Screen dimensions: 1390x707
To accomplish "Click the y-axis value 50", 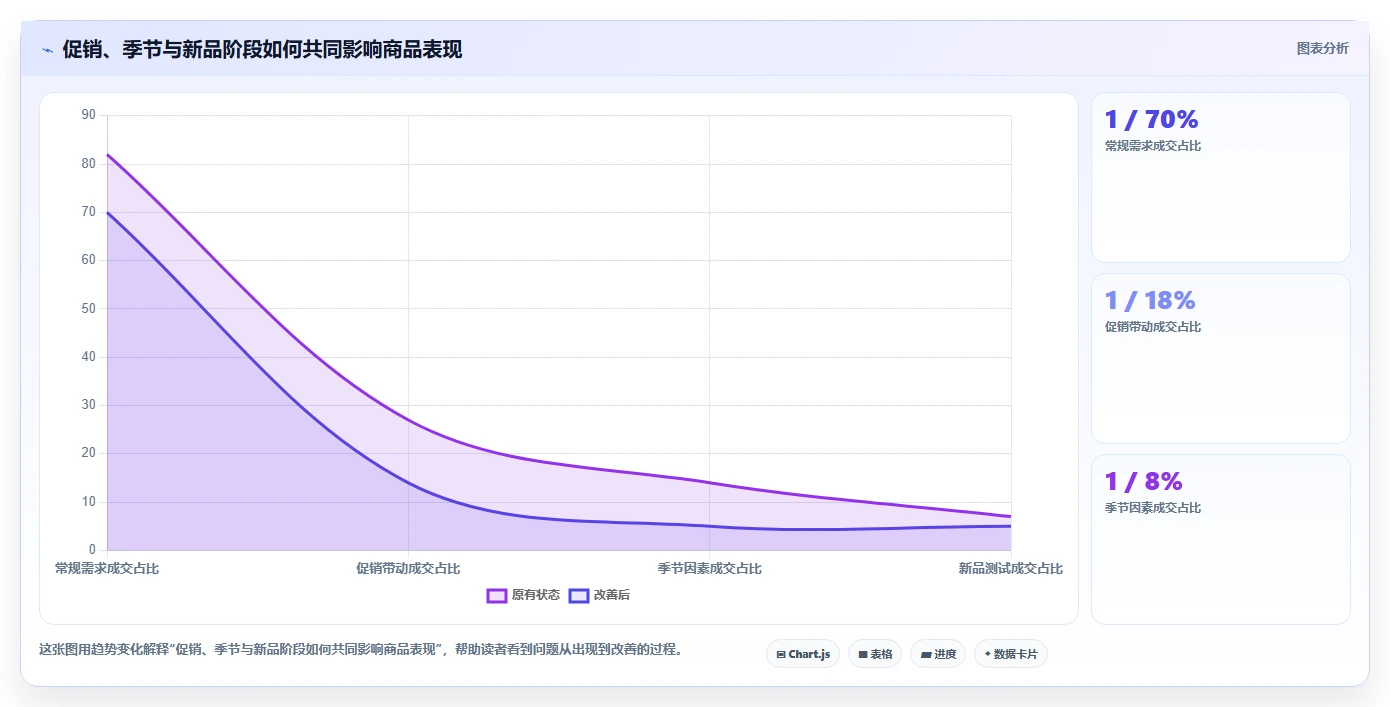I will (89, 308).
